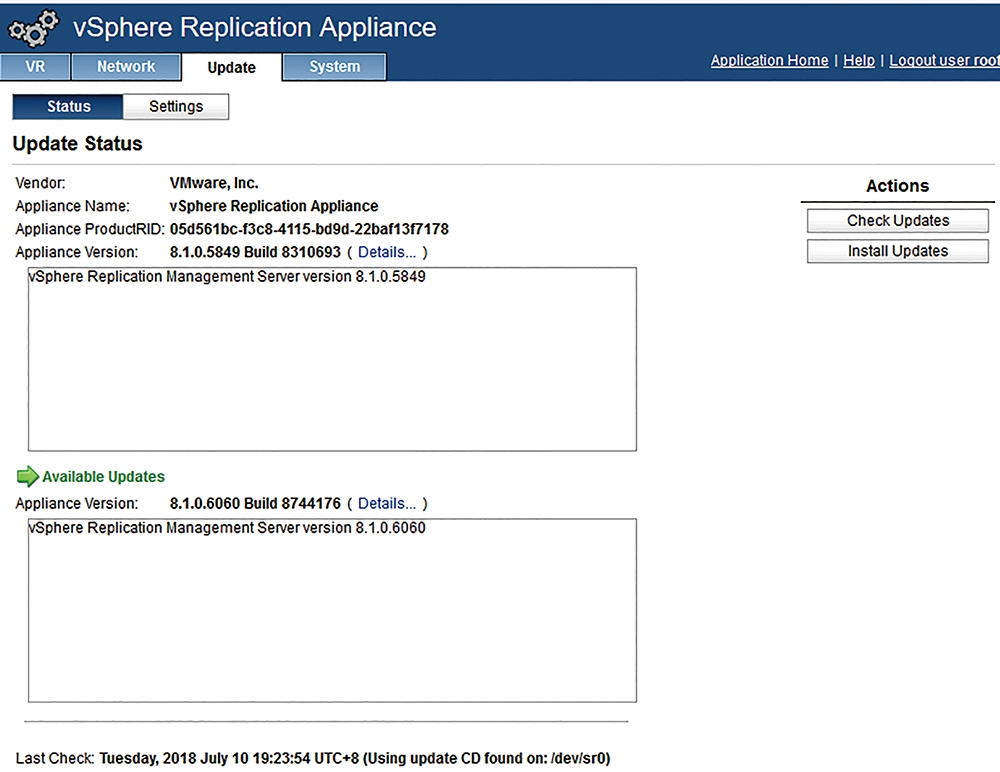
Task: Open the System tab
Action: [334, 66]
